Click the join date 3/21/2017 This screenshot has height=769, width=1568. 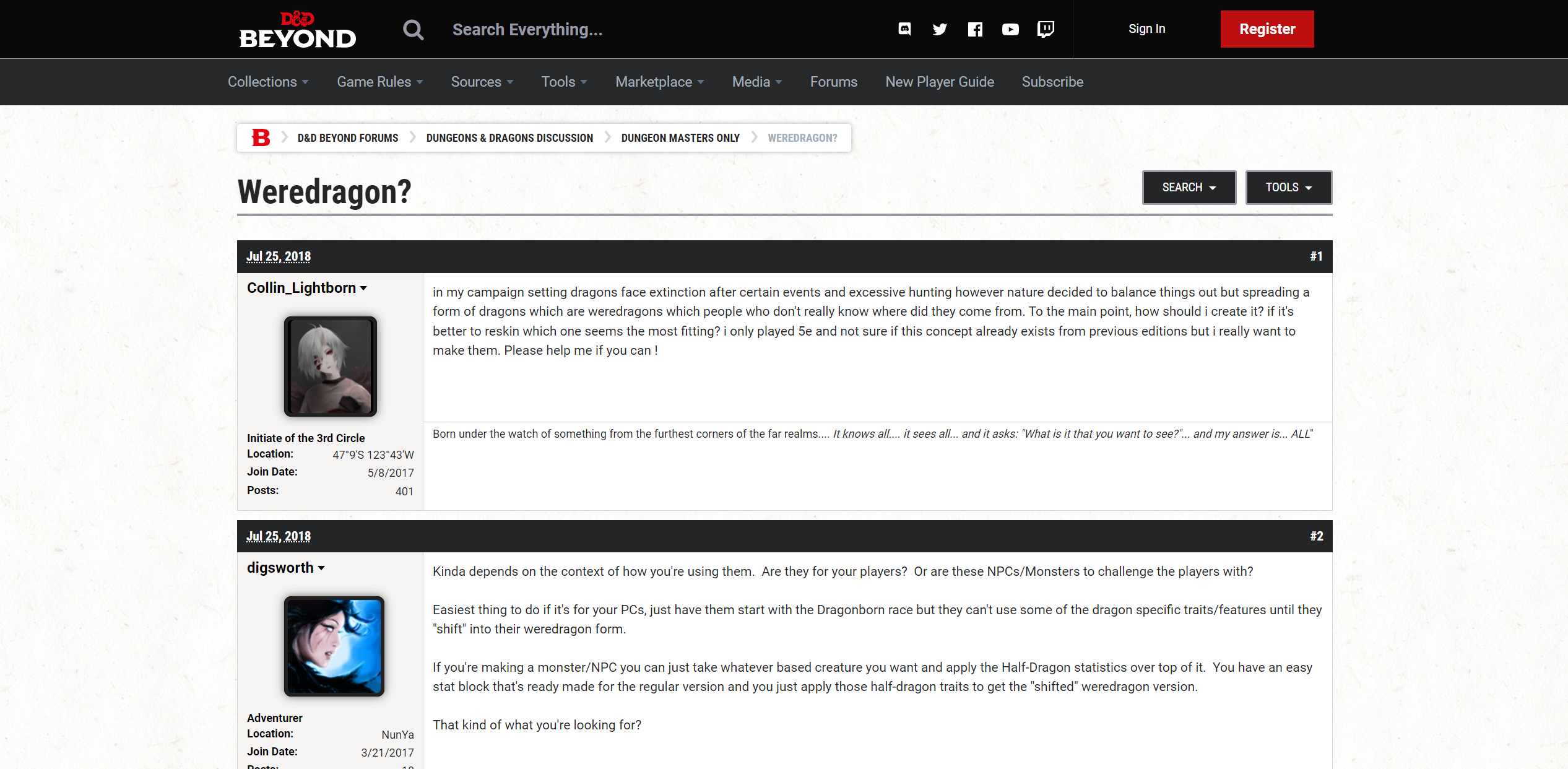point(388,753)
